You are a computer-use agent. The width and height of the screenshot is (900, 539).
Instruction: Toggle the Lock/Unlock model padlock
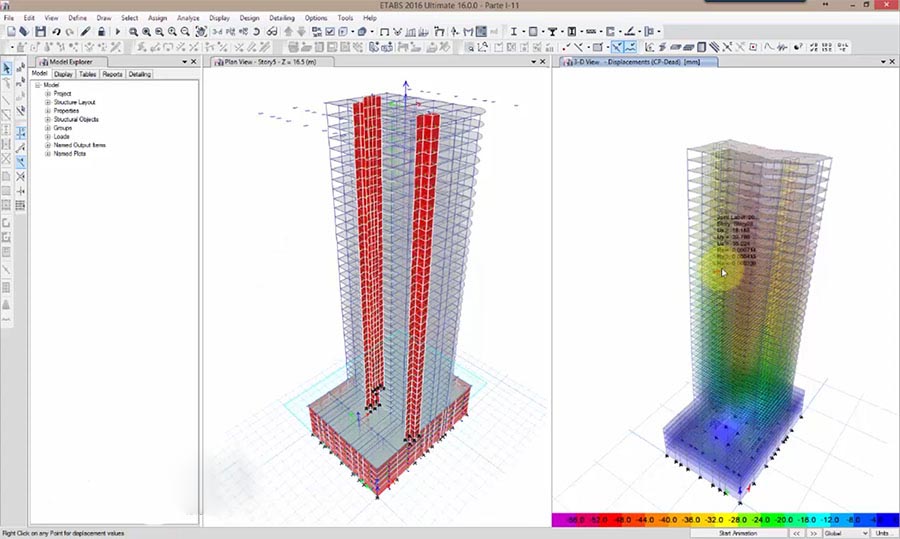(101, 32)
